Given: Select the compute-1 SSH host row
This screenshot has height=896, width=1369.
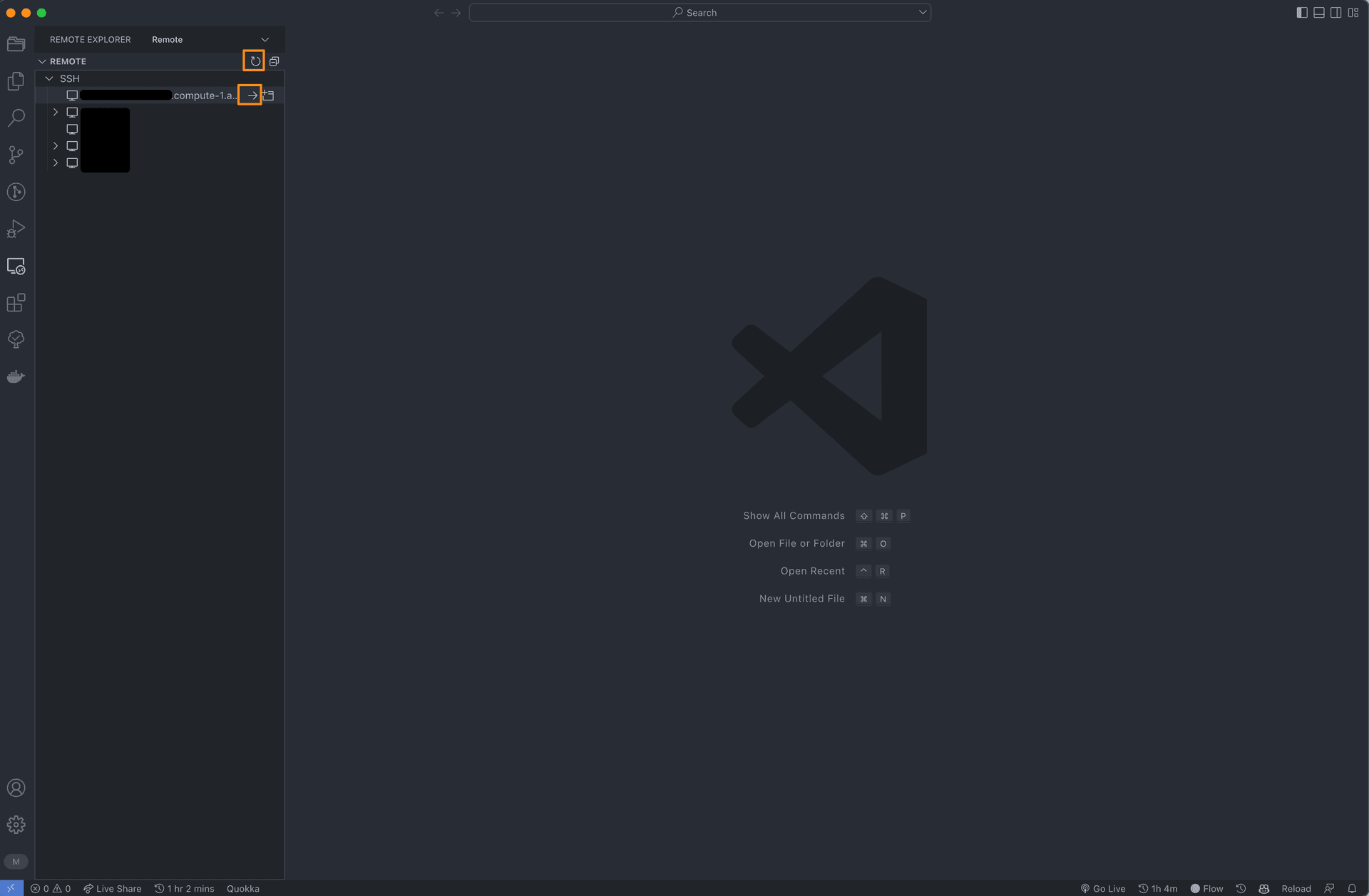Looking at the screenshot, I should click(160, 95).
